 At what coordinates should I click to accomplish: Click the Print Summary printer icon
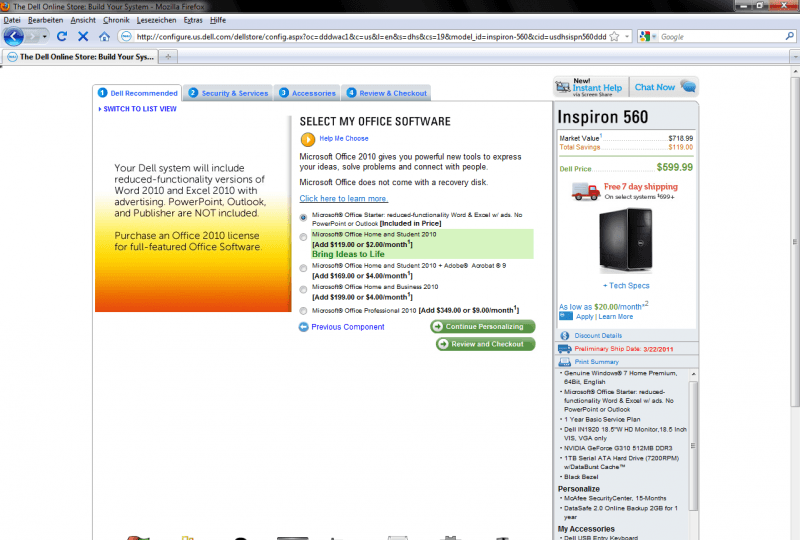(x=564, y=362)
